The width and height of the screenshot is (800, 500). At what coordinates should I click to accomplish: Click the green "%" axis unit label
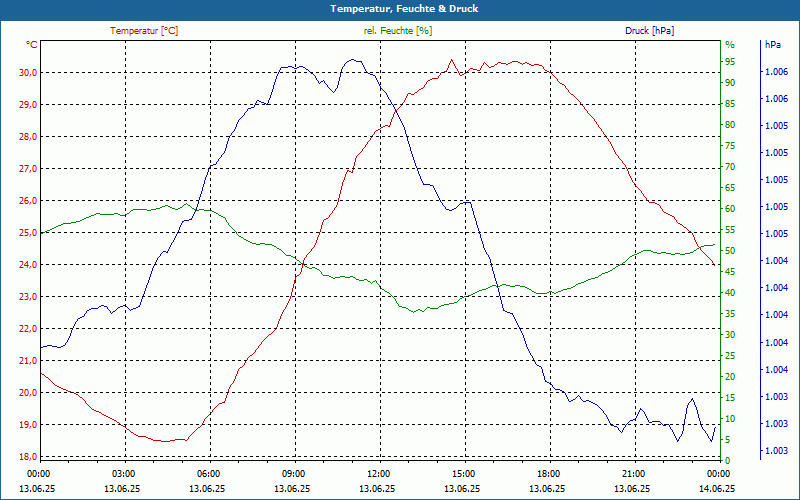[x=730, y=45]
